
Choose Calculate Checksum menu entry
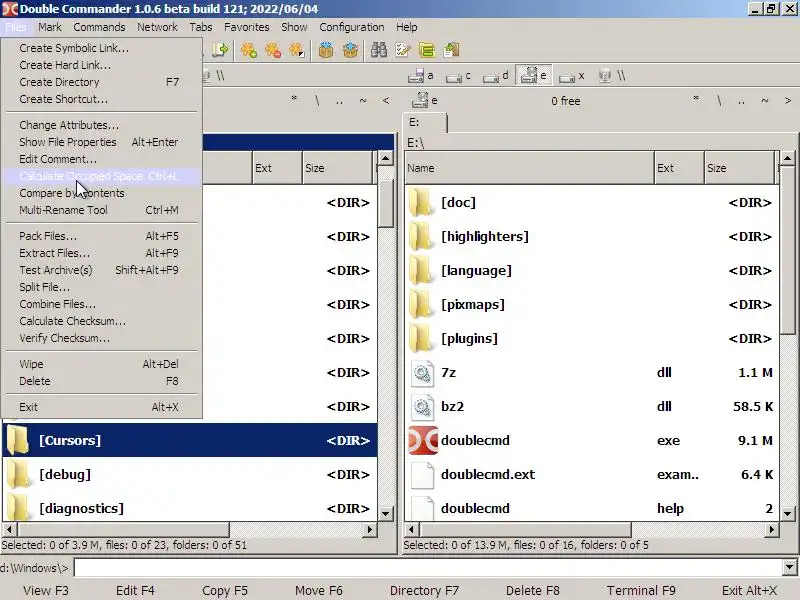coord(100,321)
